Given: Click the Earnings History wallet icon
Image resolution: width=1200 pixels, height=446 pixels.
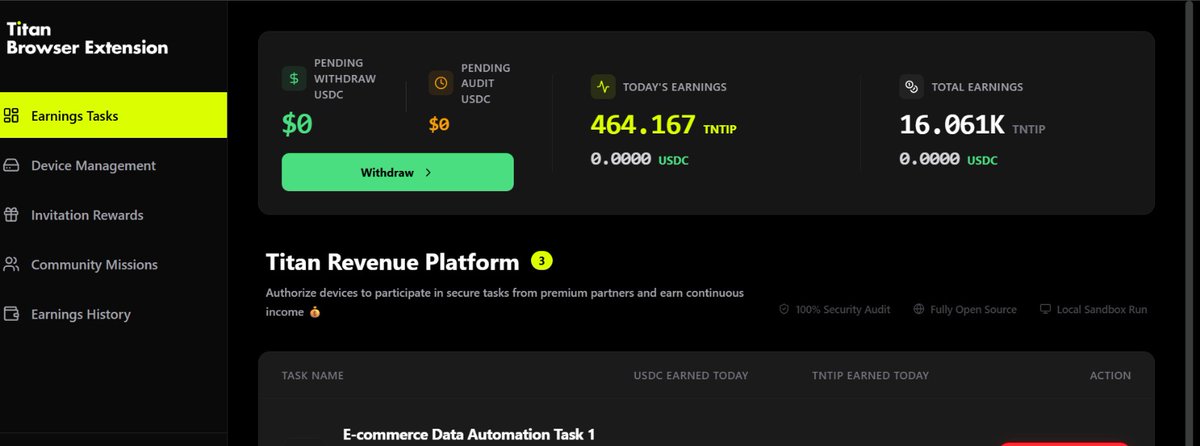Looking at the screenshot, I should [x=12, y=314].
